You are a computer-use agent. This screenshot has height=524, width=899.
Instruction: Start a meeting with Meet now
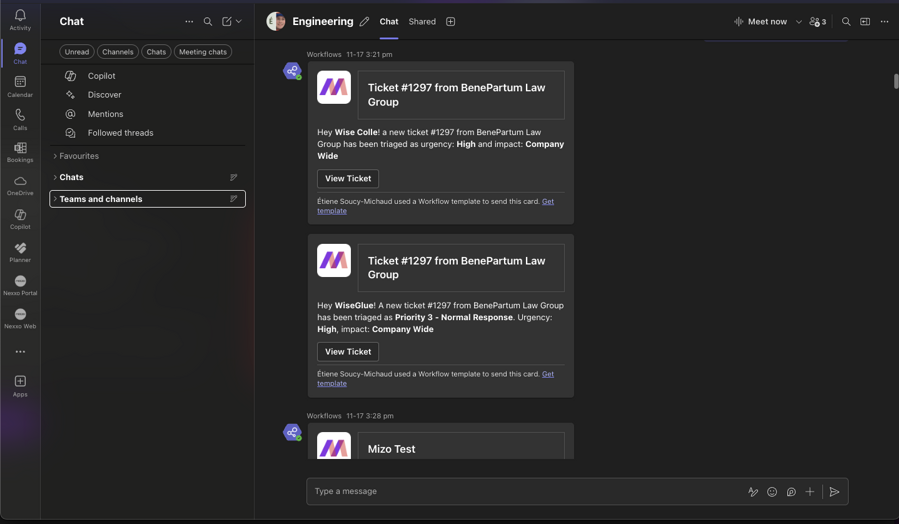[x=760, y=21]
